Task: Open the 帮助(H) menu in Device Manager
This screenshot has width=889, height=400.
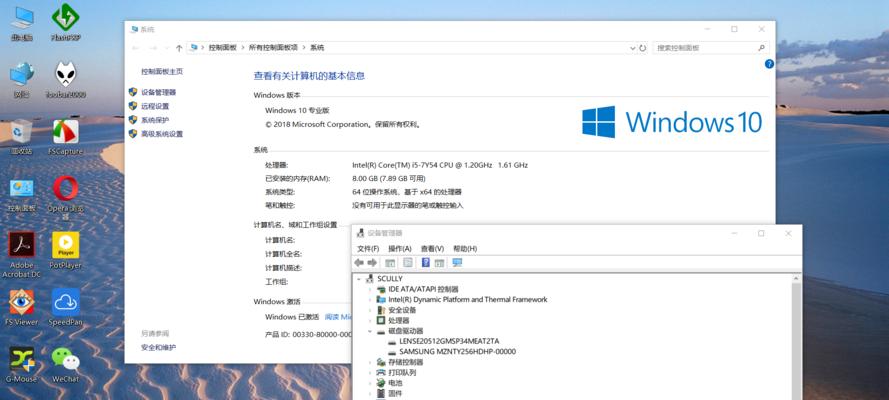Action: point(465,249)
